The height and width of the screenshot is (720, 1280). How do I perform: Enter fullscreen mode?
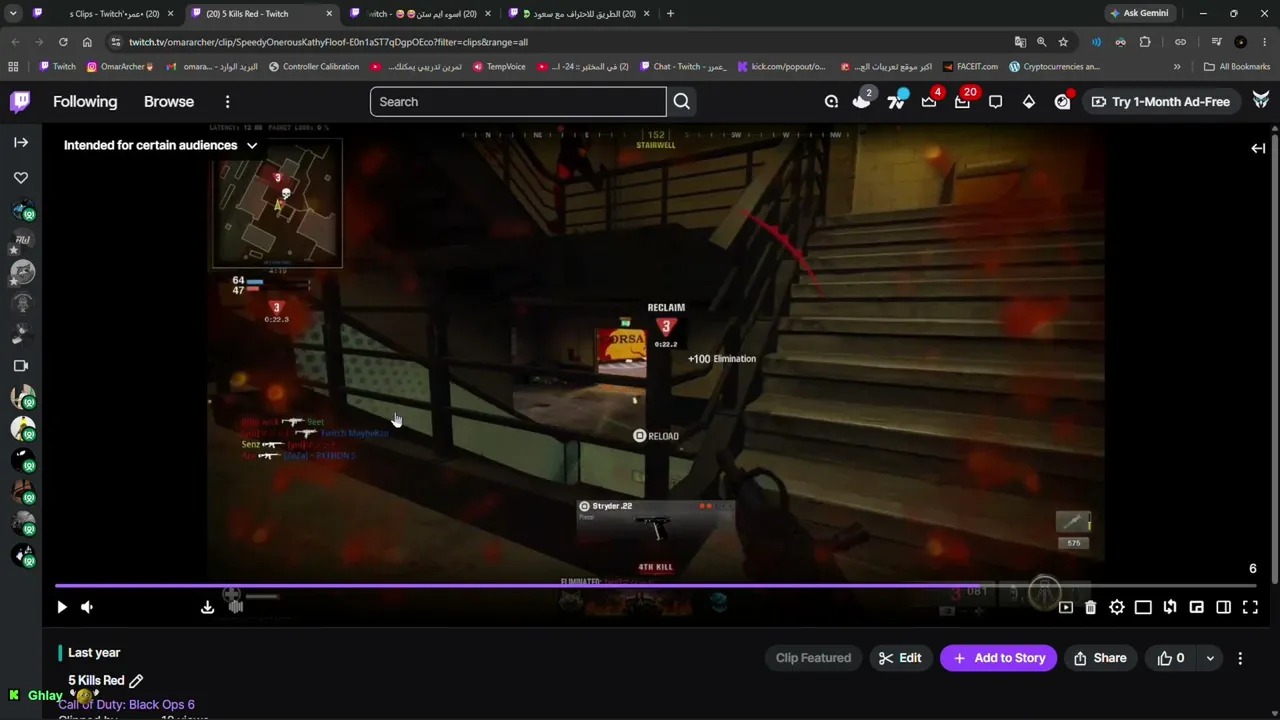pyautogui.click(x=1250, y=607)
